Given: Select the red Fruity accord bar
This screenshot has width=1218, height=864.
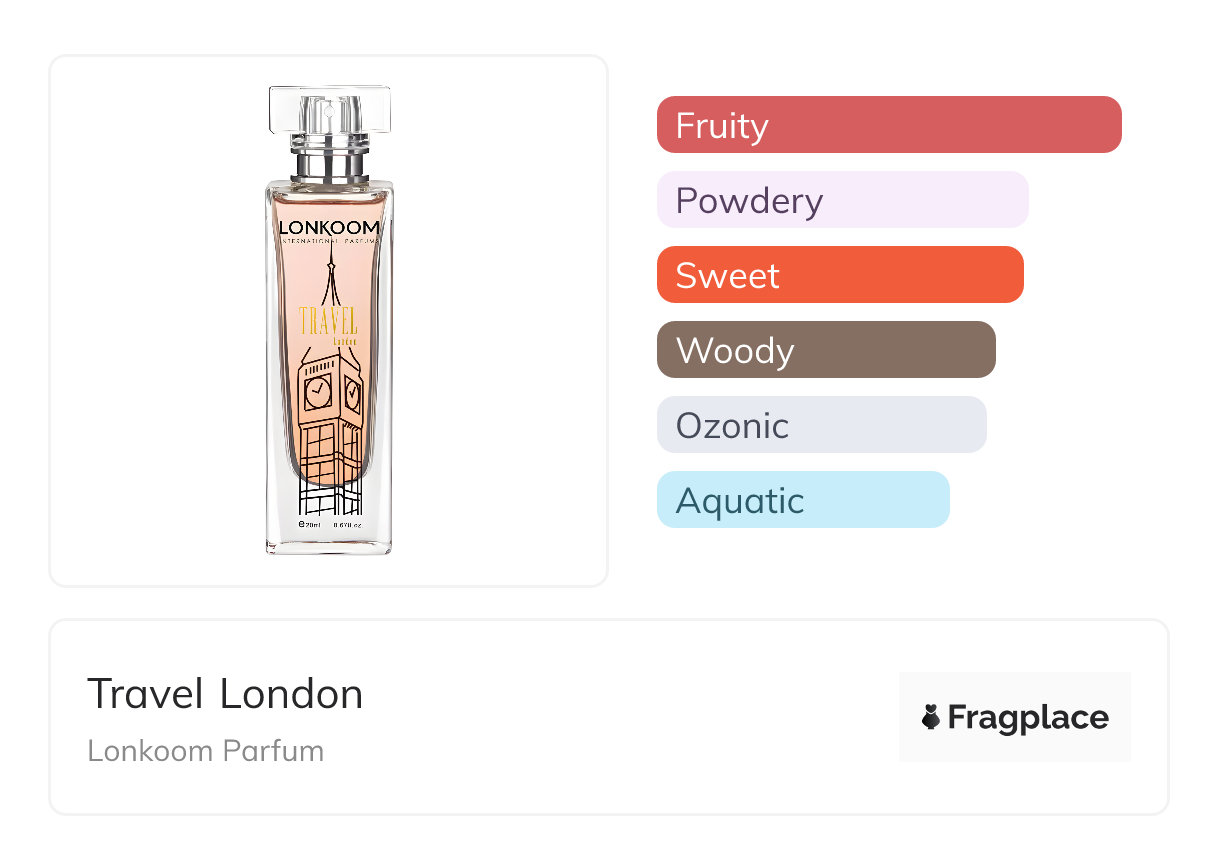Looking at the screenshot, I should point(889,125).
